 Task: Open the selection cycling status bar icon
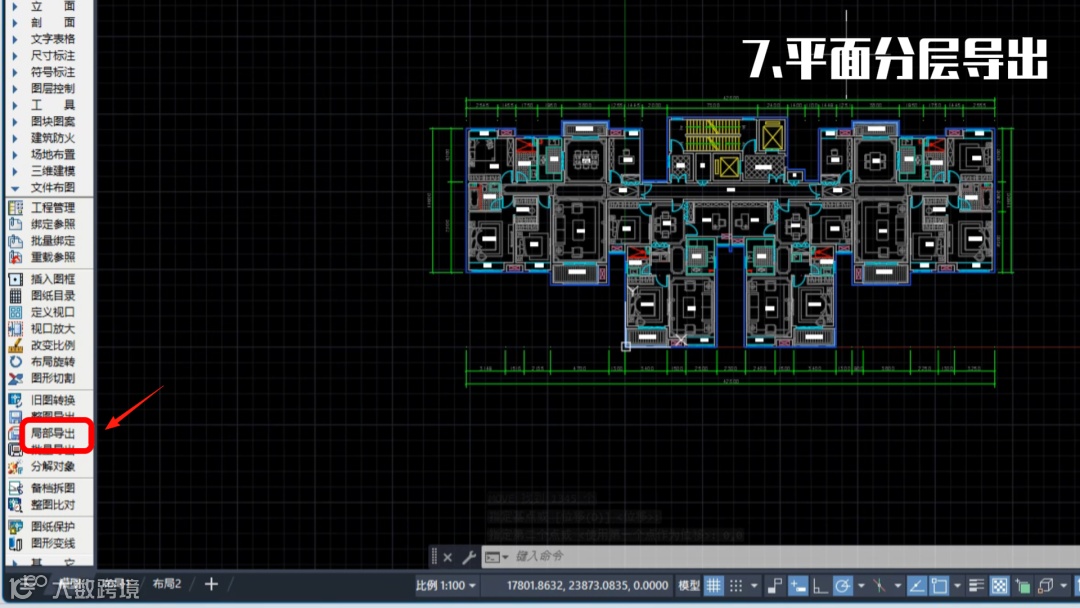coord(1023,586)
